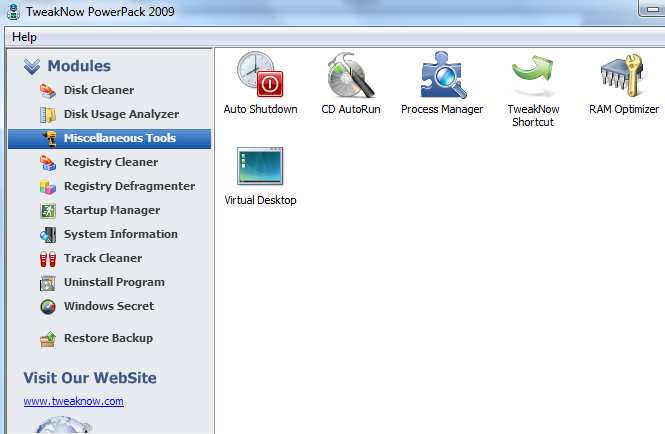Click the Restore Backup box icon
The height and width of the screenshot is (434, 665).
[48, 339]
